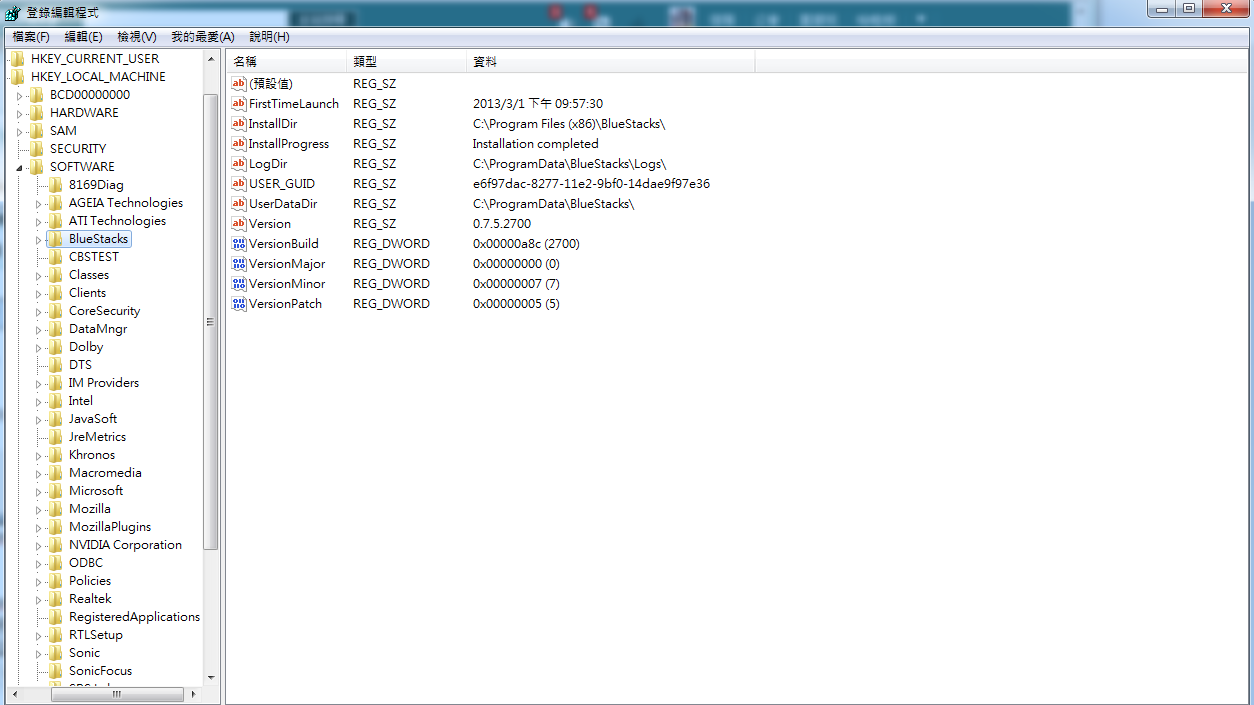The height and width of the screenshot is (705, 1254).
Task: Click the tree horizontal scrollbar left arrow
Action: [x=15, y=694]
